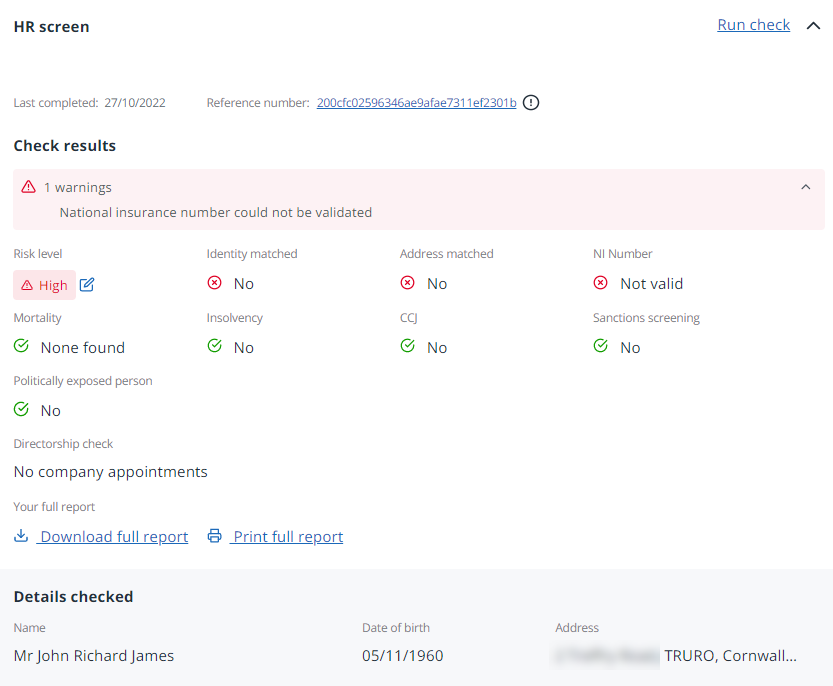833x686 pixels.
Task: Collapse the HR screen section chevron
Action: point(812,26)
